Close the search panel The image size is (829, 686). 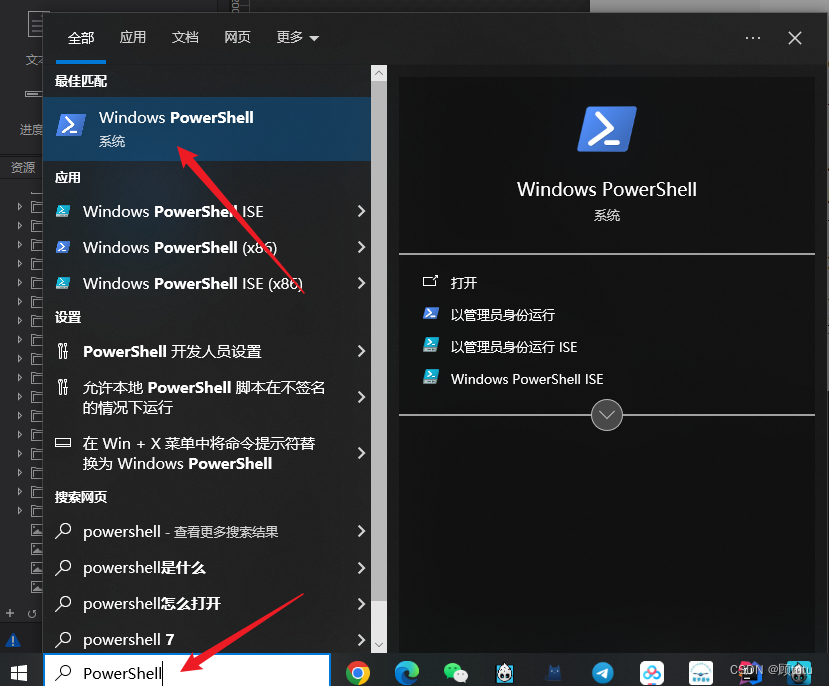click(x=795, y=38)
